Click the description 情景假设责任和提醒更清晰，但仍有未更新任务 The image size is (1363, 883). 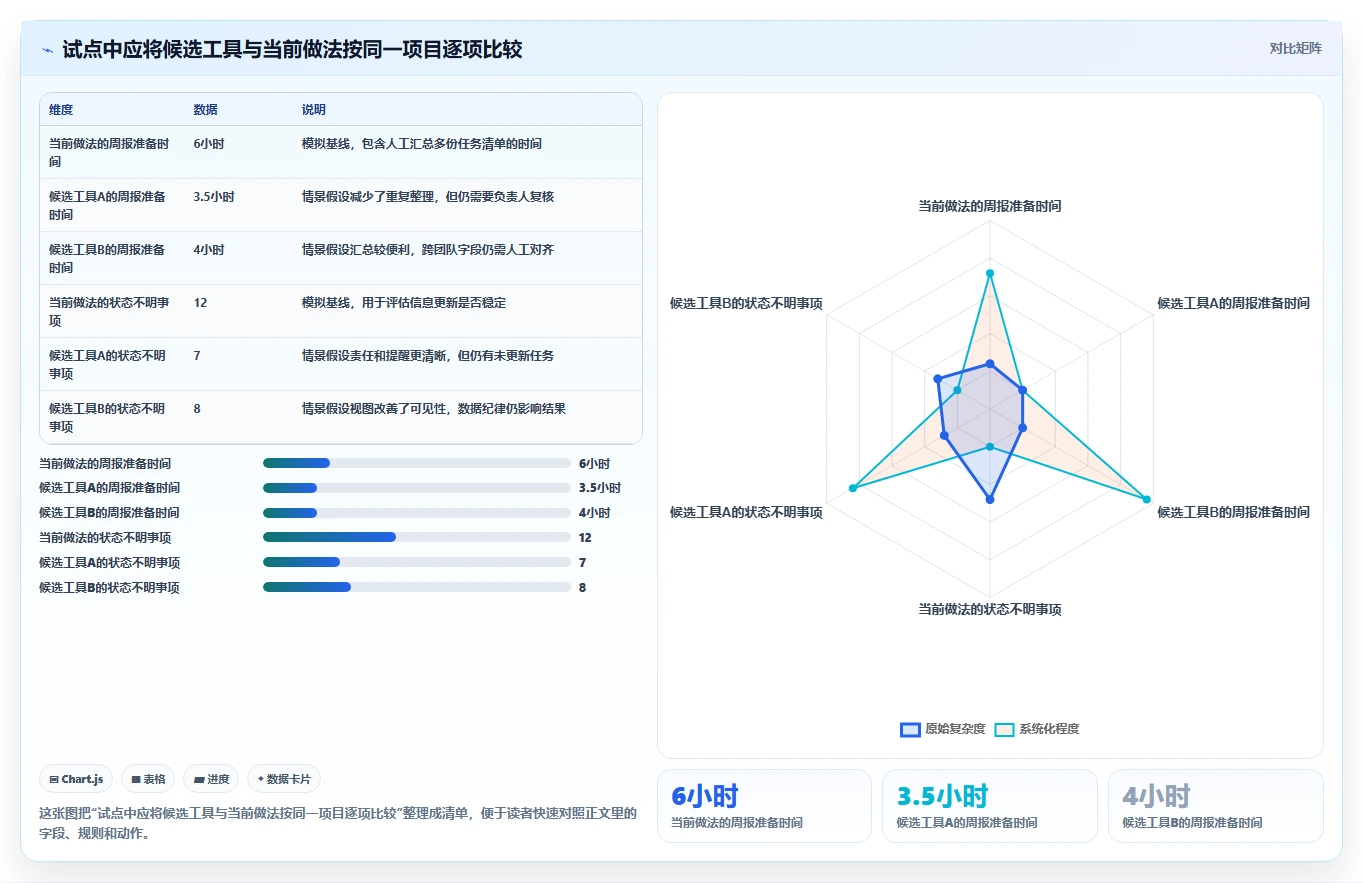pos(428,356)
